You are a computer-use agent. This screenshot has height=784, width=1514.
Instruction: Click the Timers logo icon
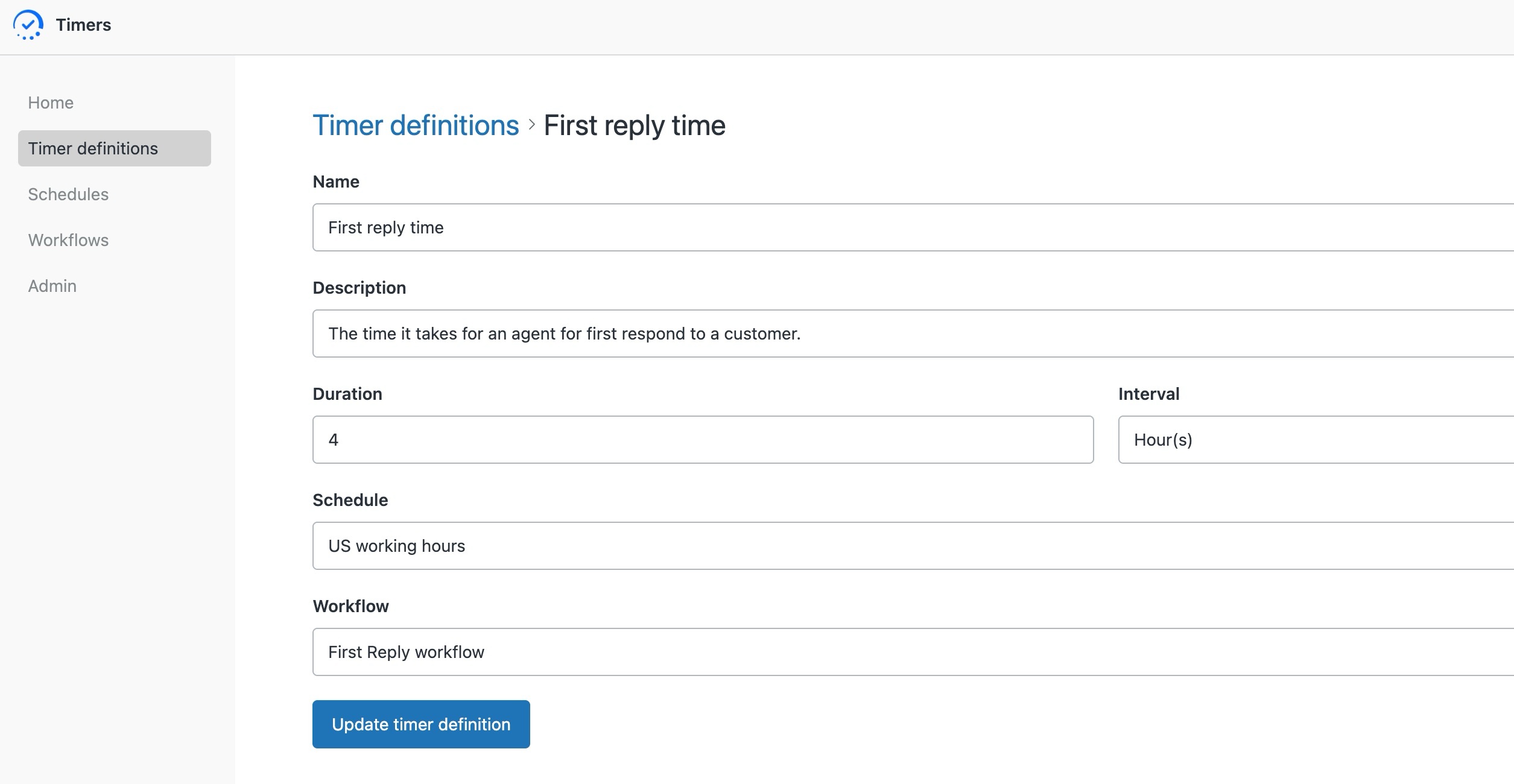pos(28,25)
